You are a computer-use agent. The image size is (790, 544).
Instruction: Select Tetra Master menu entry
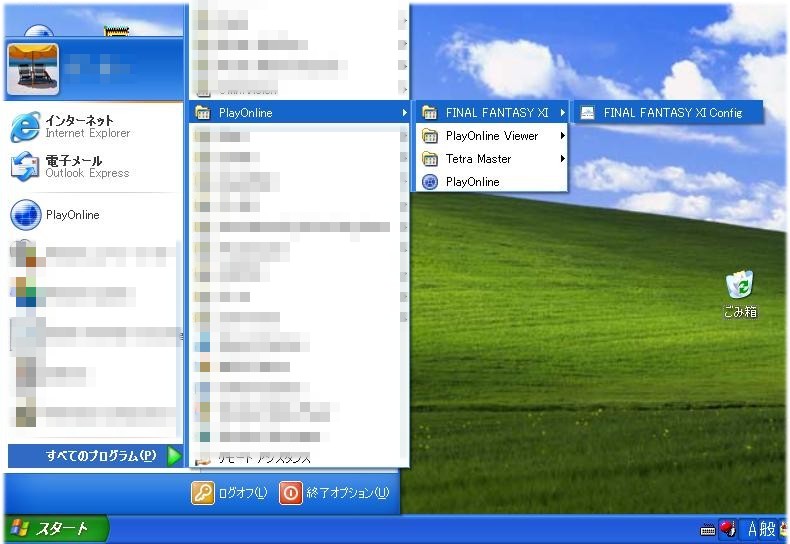point(491,159)
